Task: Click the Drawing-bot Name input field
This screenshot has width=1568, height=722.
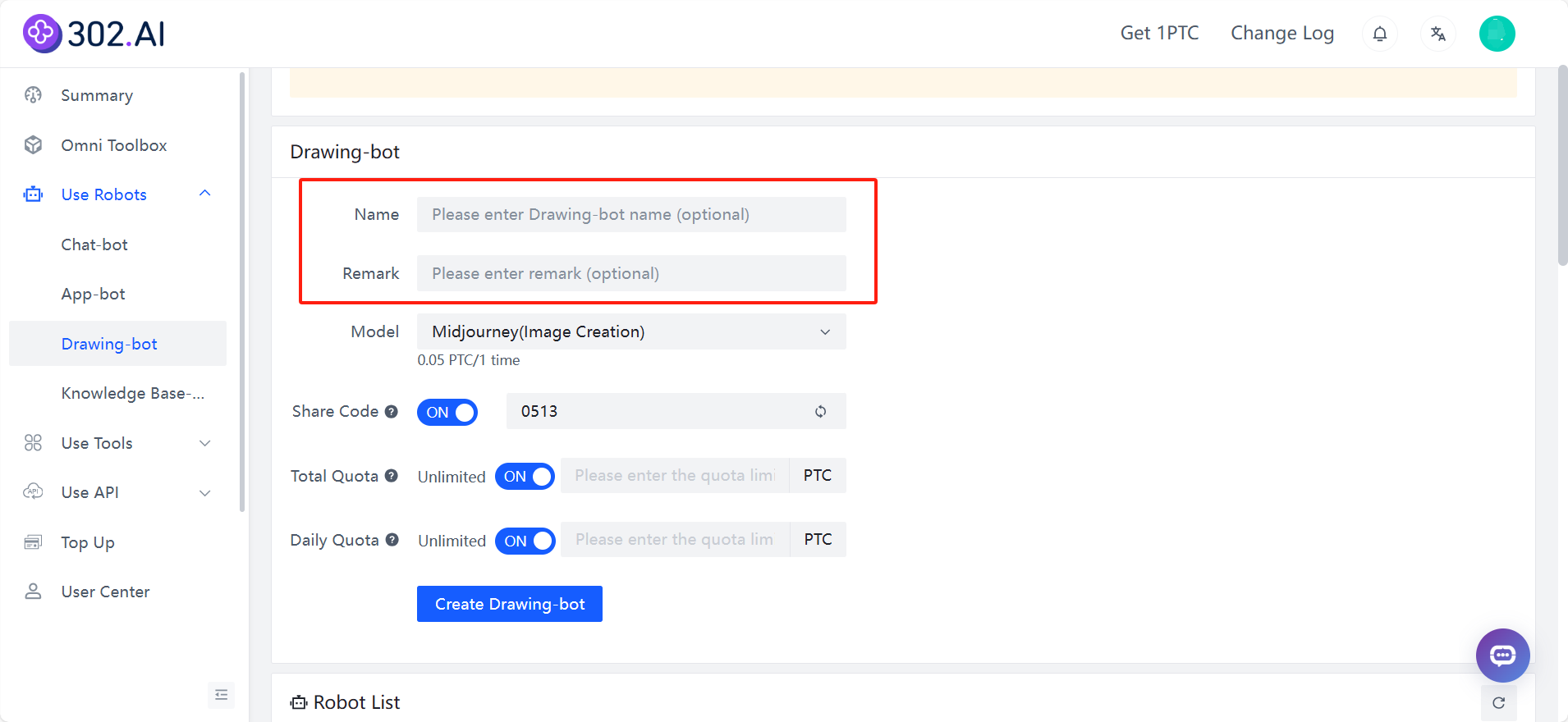Action: (630, 215)
